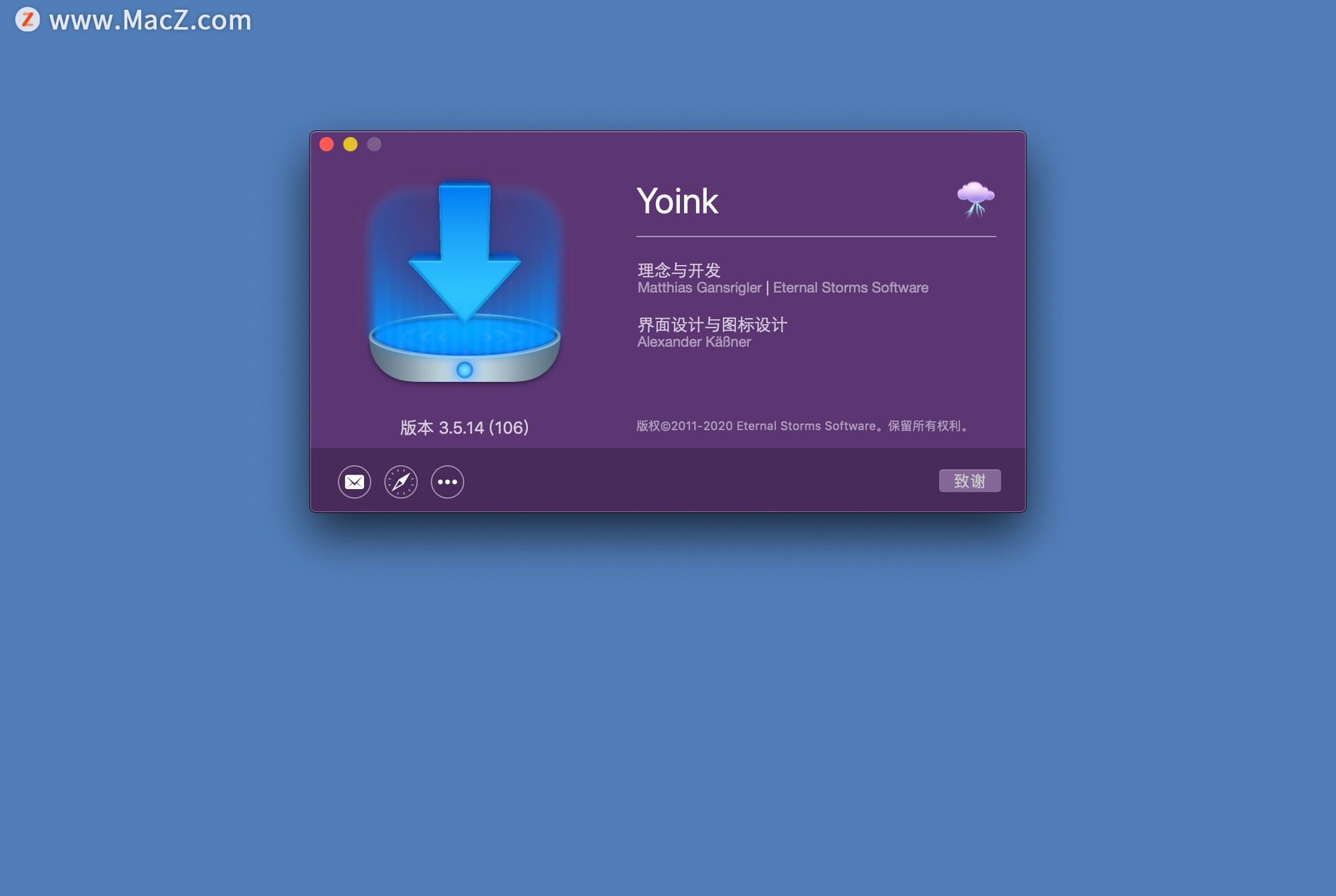The width and height of the screenshot is (1336, 896).
Task: Open the more options ellipsis icon
Action: (447, 481)
